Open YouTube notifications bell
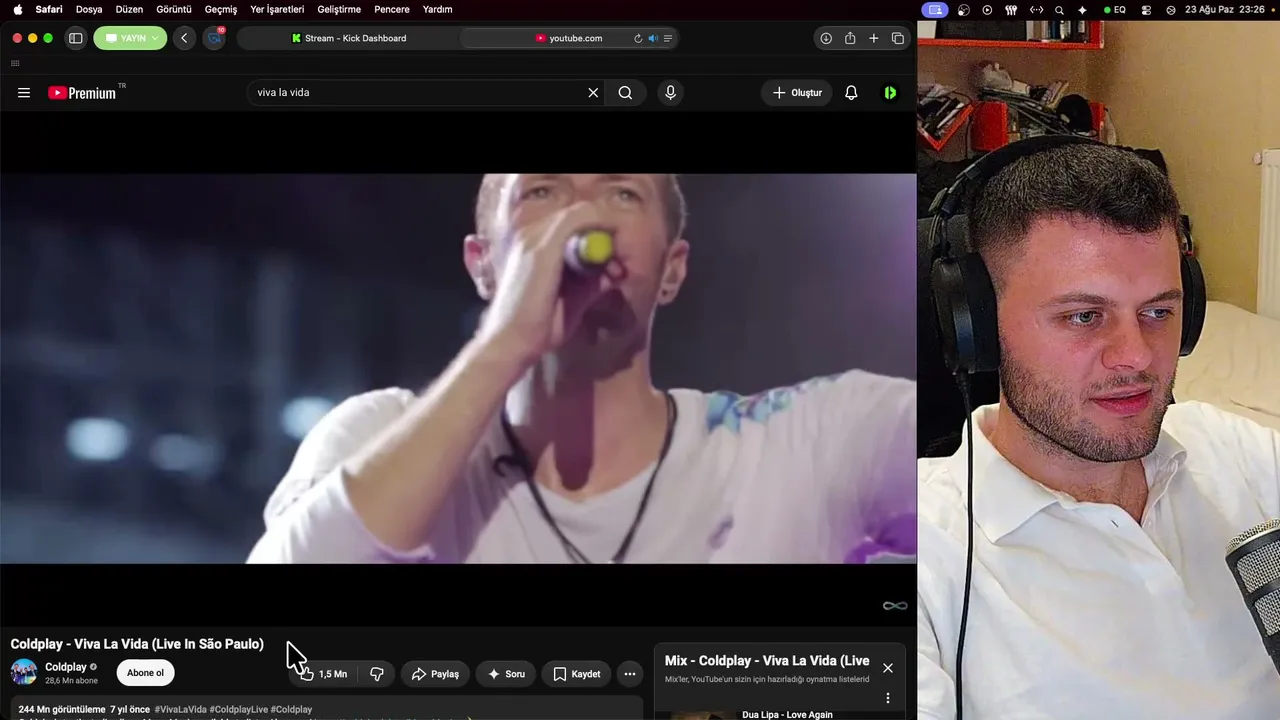1280x720 pixels. [851, 93]
